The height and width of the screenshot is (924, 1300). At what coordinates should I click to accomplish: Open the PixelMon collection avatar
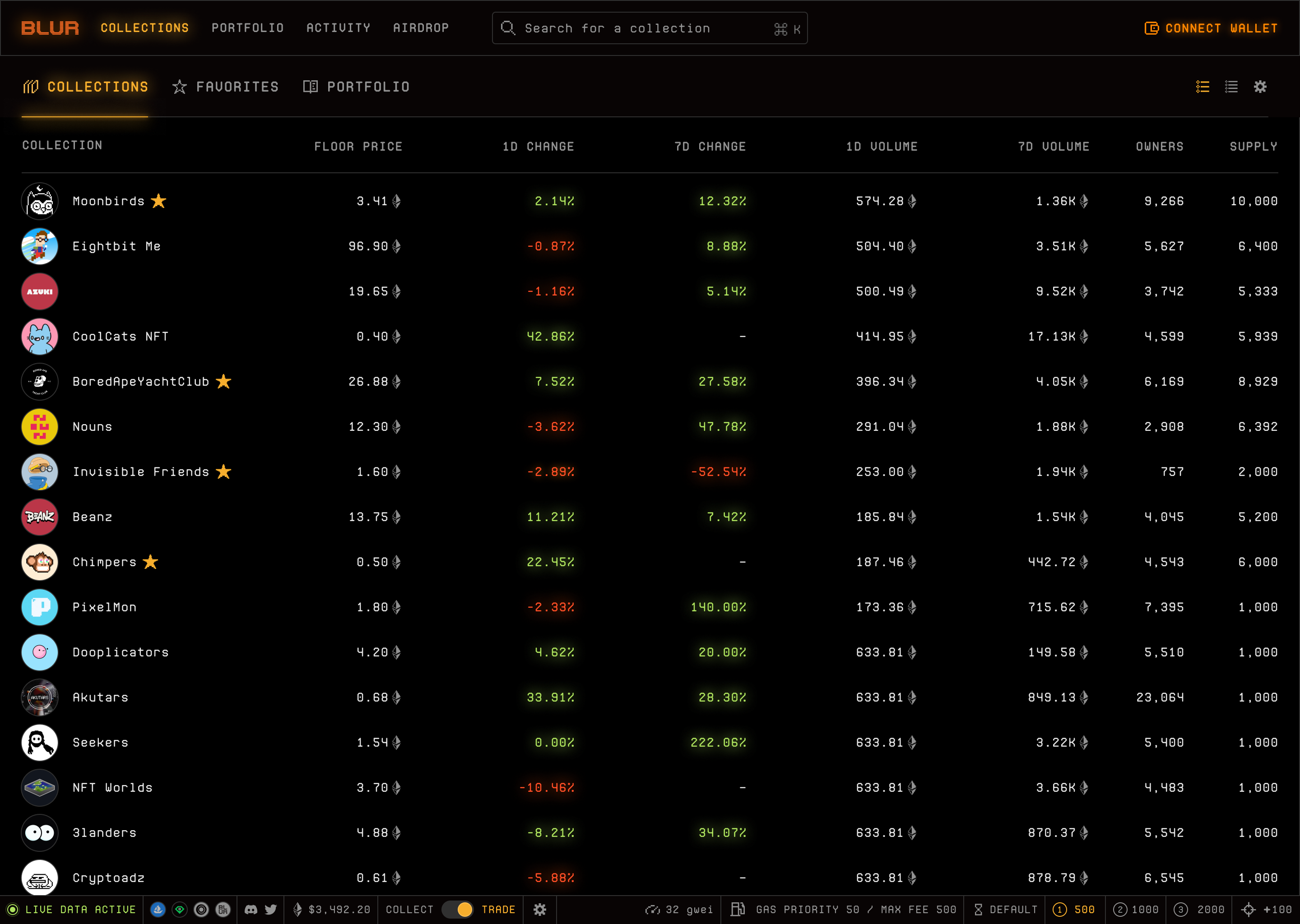[x=40, y=607]
